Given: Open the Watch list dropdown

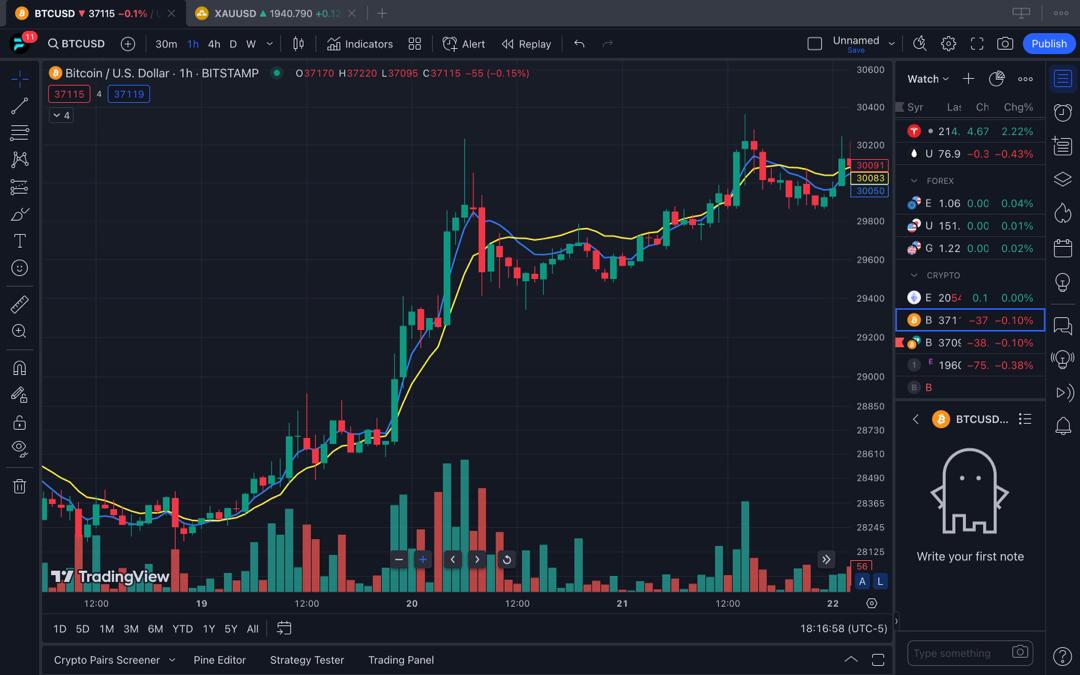Looking at the screenshot, I should pos(927,79).
